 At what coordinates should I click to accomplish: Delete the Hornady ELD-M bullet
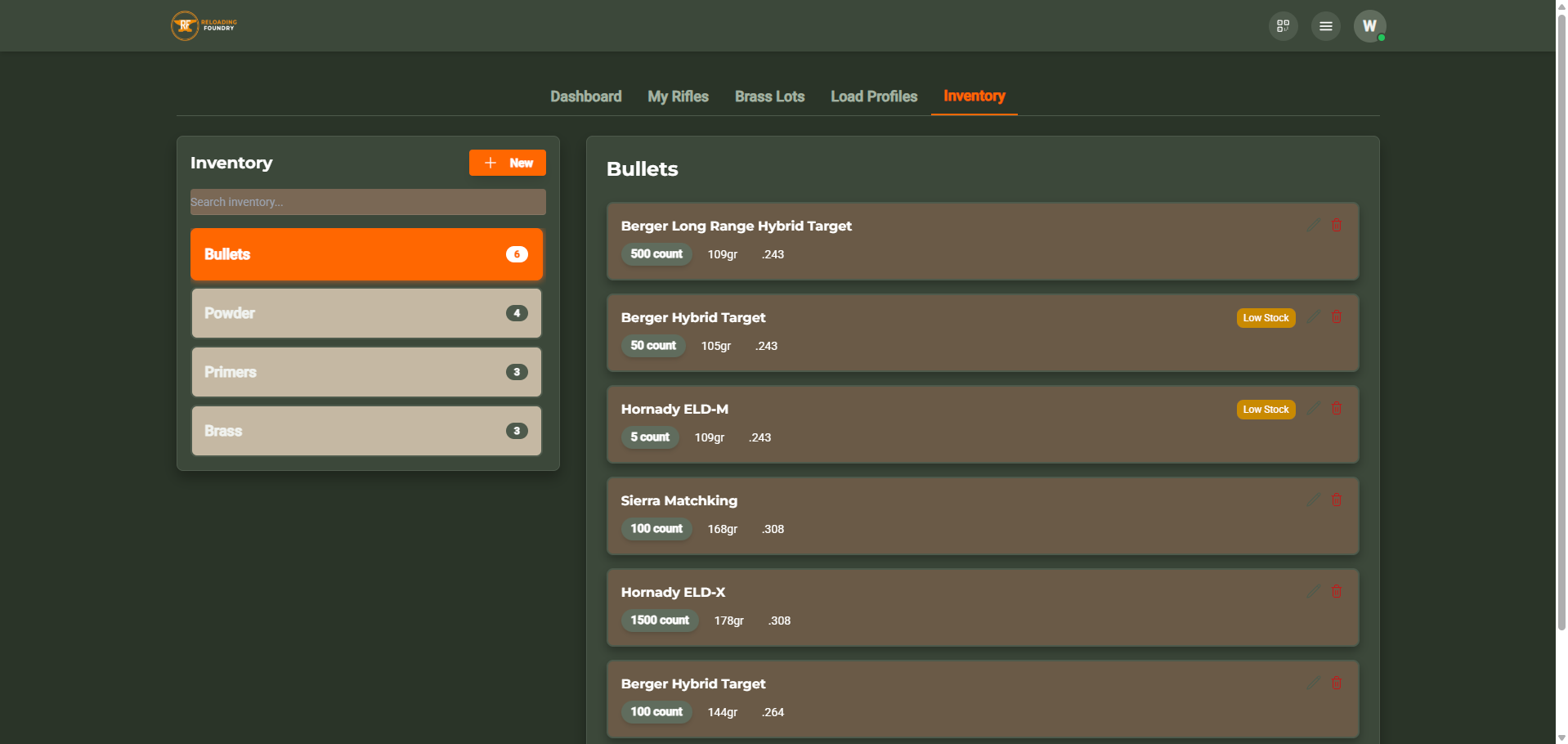tap(1337, 408)
